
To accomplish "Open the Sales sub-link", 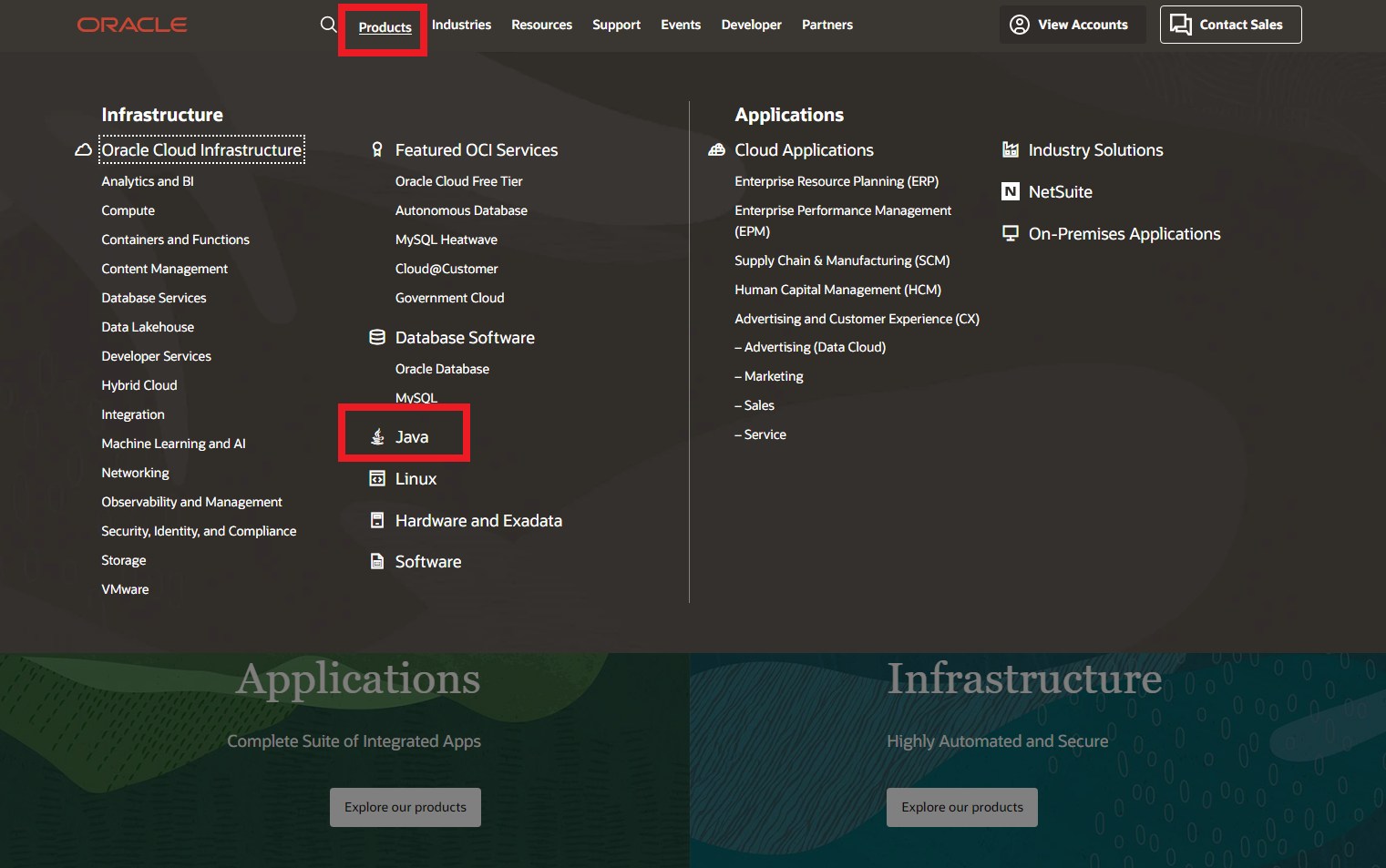I will pyautogui.click(x=755, y=405).
